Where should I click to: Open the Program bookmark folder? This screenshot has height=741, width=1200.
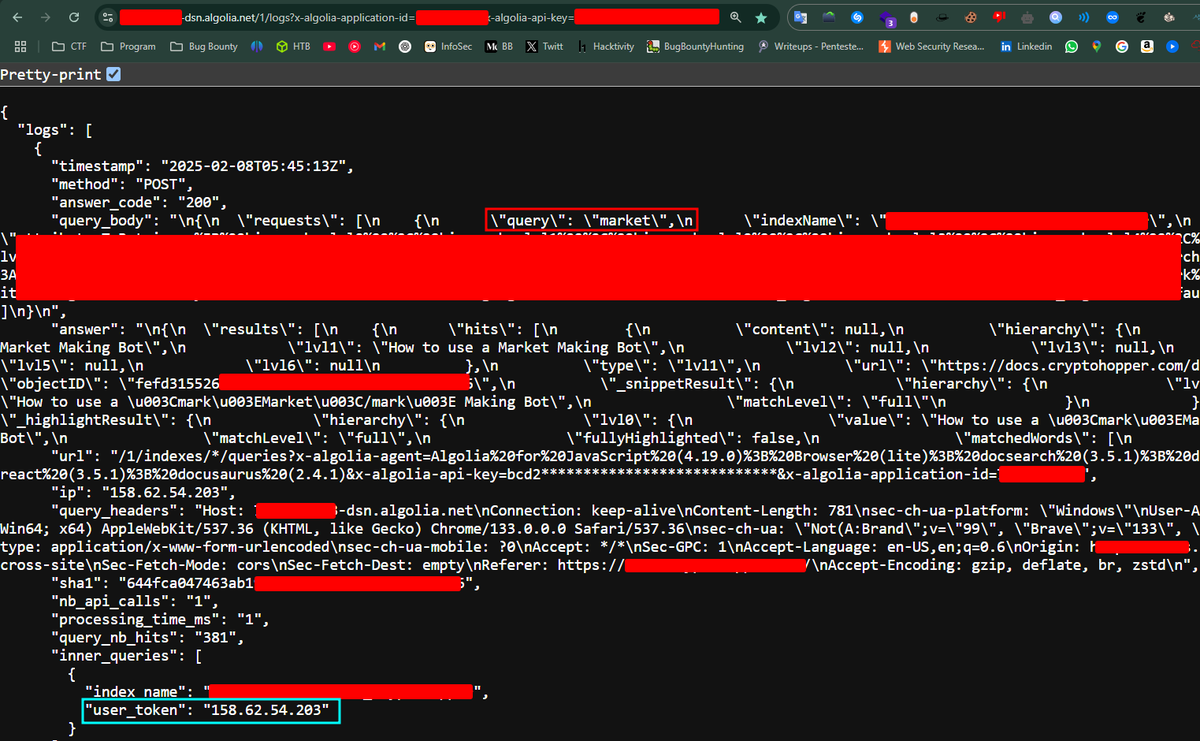(127, 46)
